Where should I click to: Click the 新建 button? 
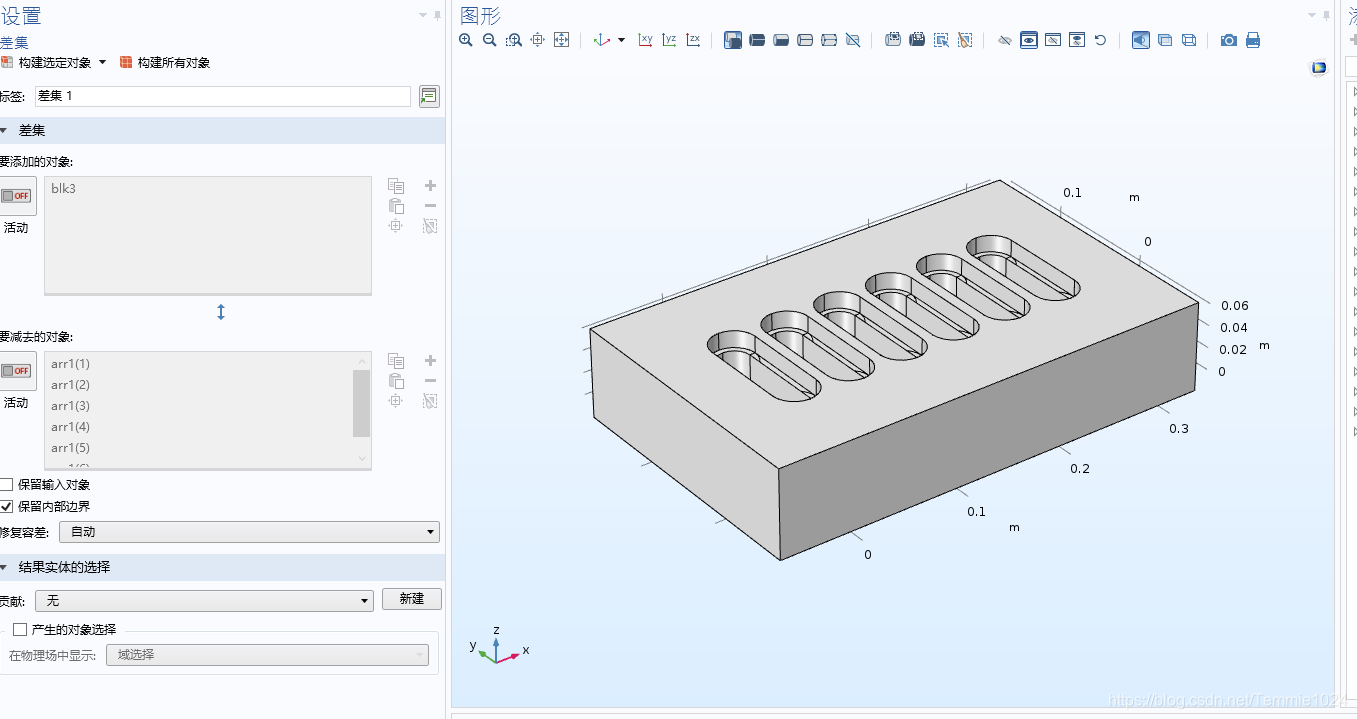(x=412, y=599)
